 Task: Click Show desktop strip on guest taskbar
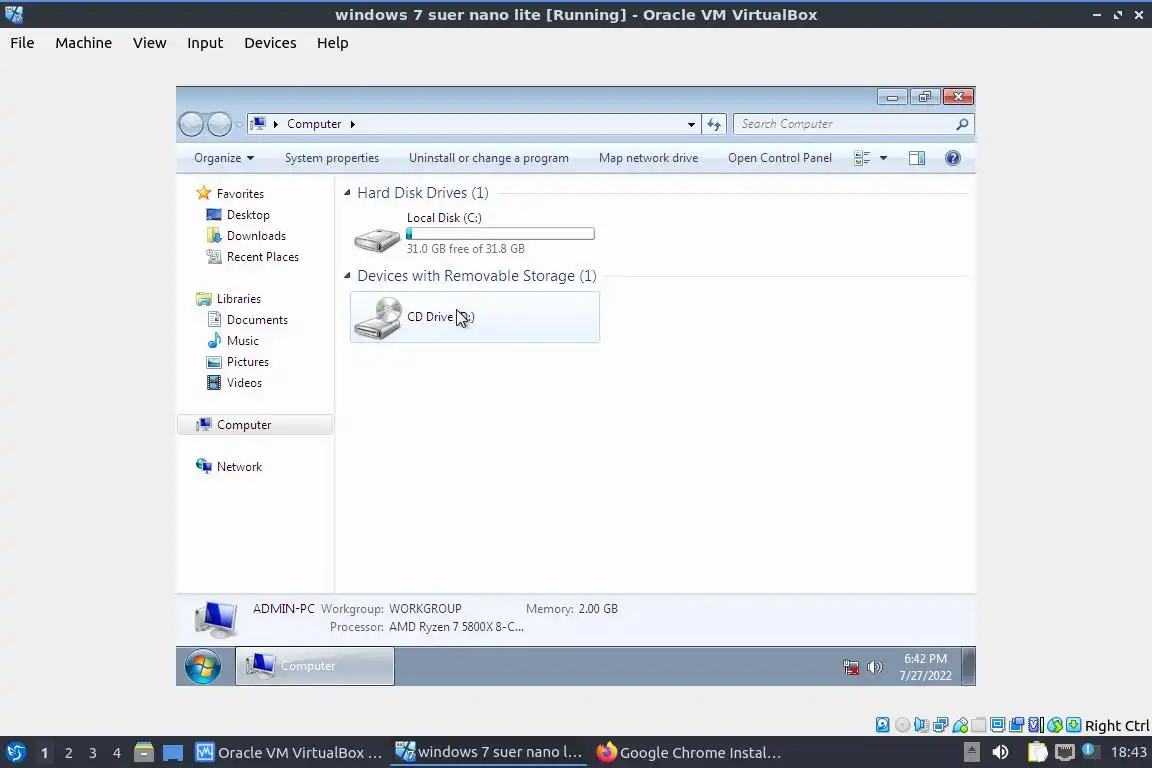click(969, 666)
